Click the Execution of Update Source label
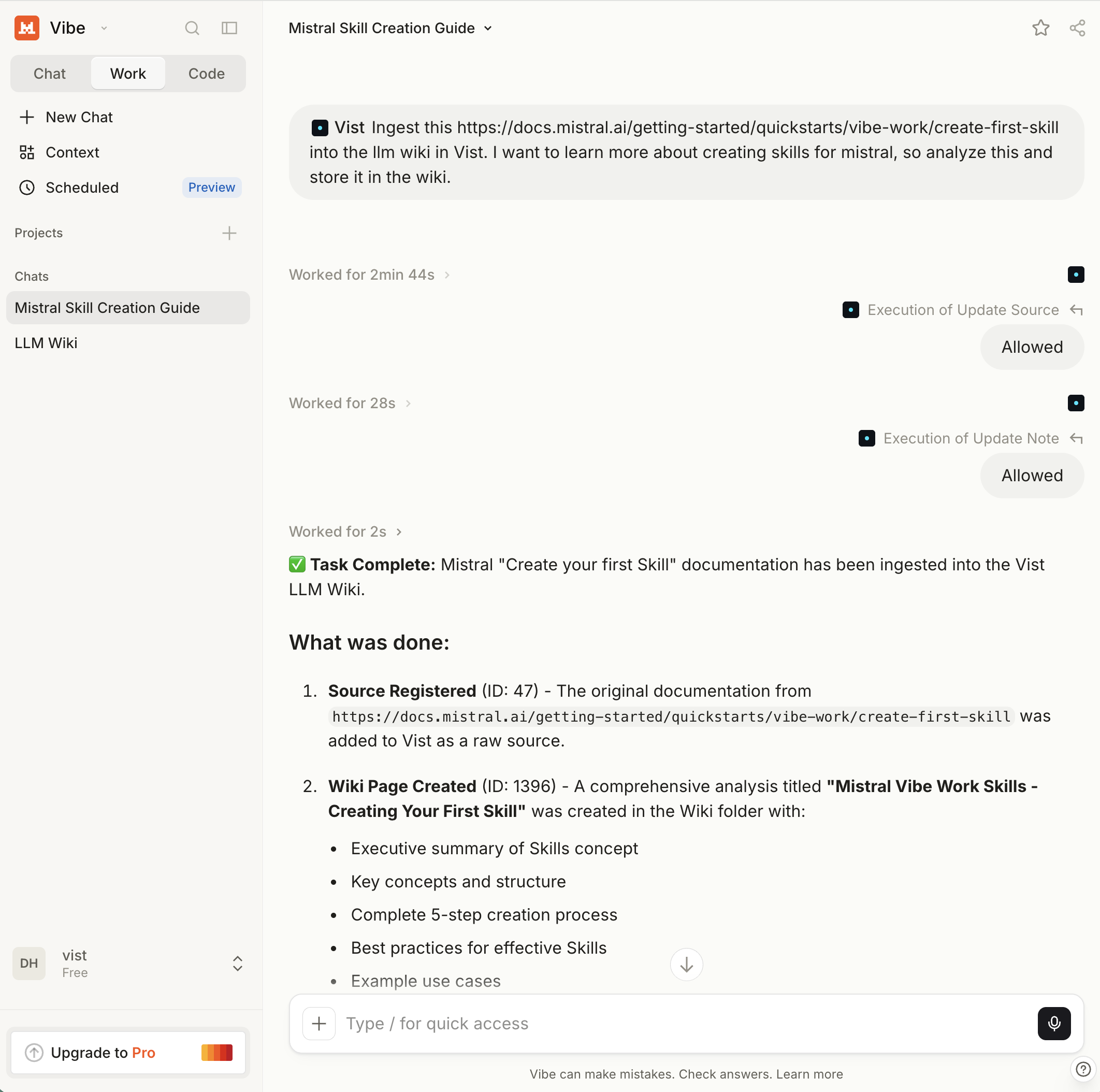 [x=963, y=310]
